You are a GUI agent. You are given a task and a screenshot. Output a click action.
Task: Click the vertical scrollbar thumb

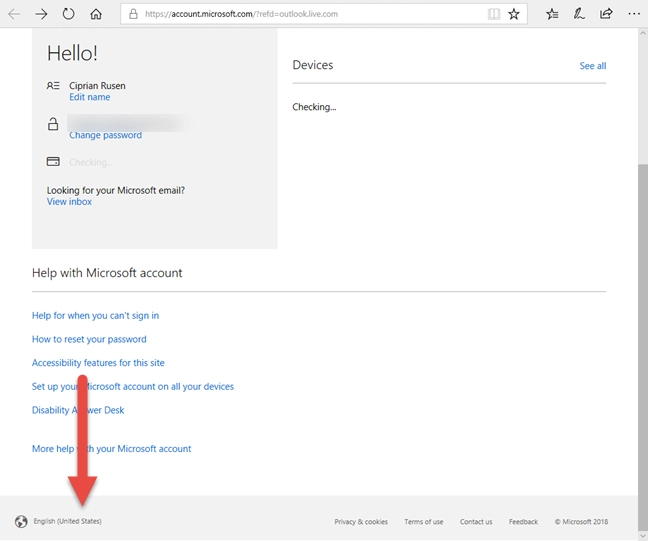(x=643, y=346)
